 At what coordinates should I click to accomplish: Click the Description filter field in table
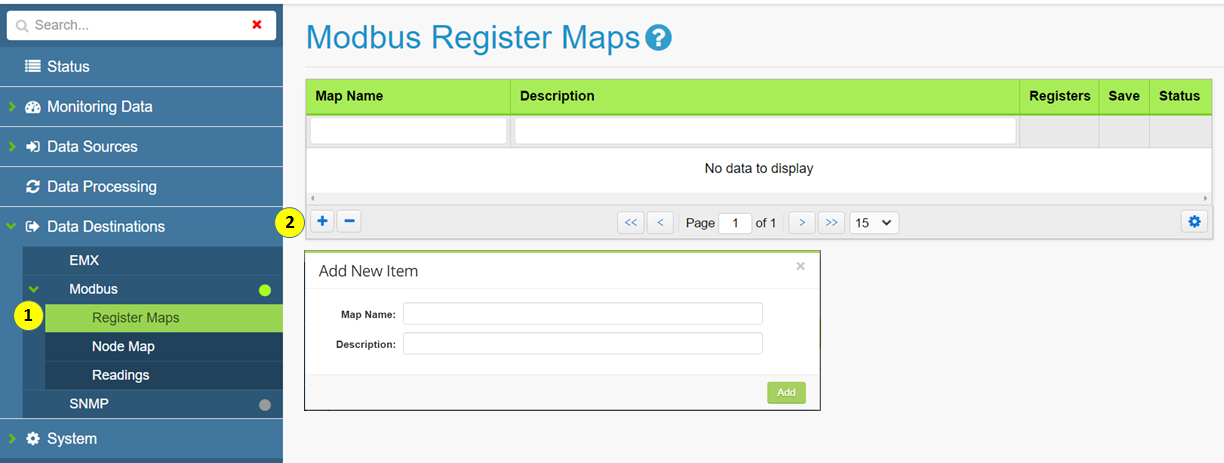tap(765, 131)
